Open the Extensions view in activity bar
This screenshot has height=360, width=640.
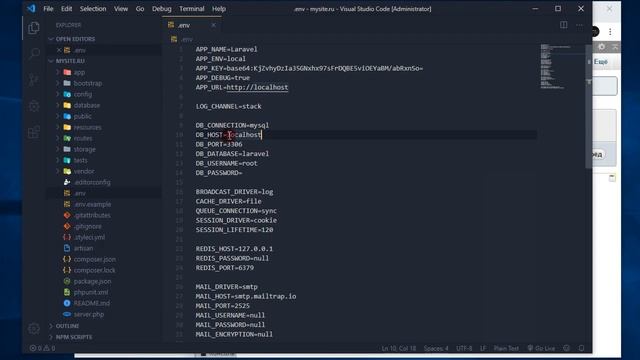34,132
